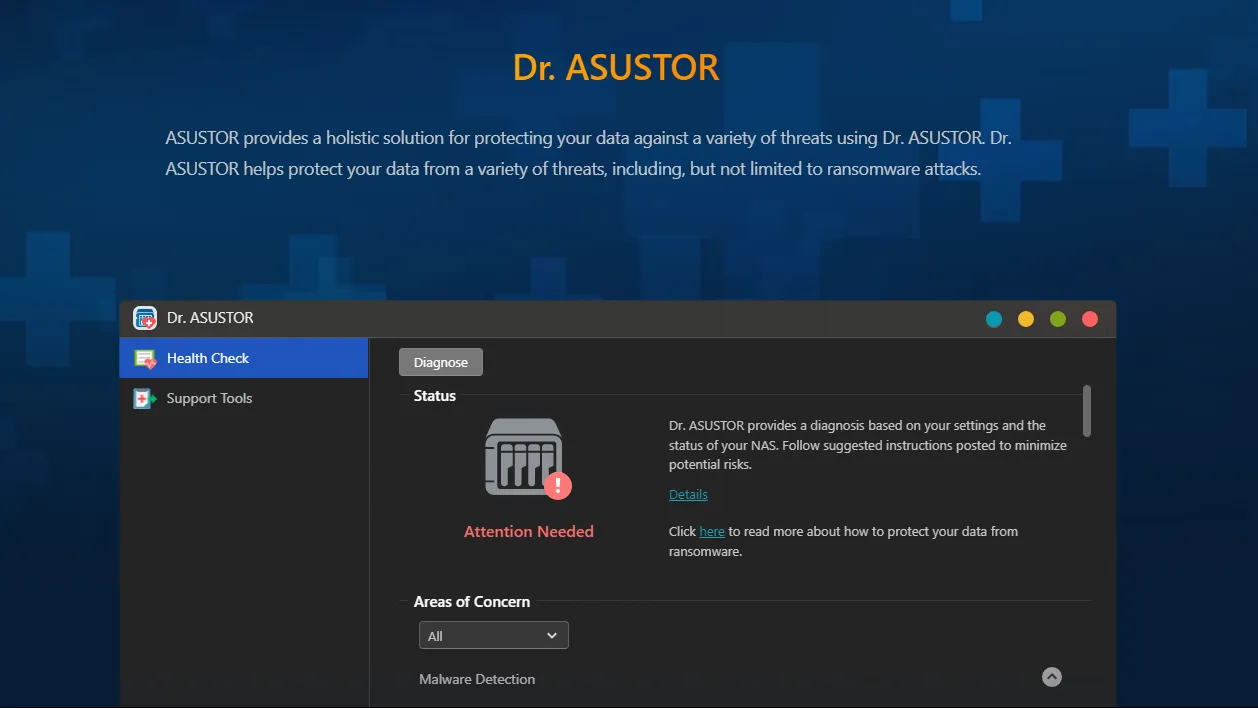Screen dimensions: 1258x708
Task: Open the Details link
Action: [x=688, y=494]
